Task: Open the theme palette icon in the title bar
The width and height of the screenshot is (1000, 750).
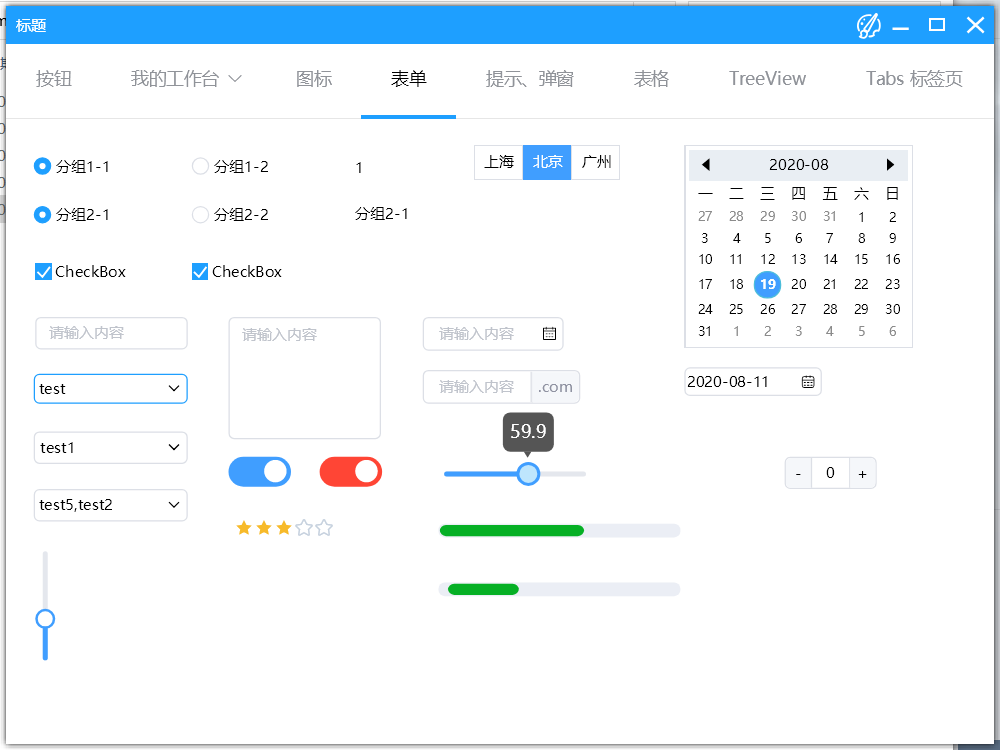Action: pyautogui.click(x=869, y=26)
